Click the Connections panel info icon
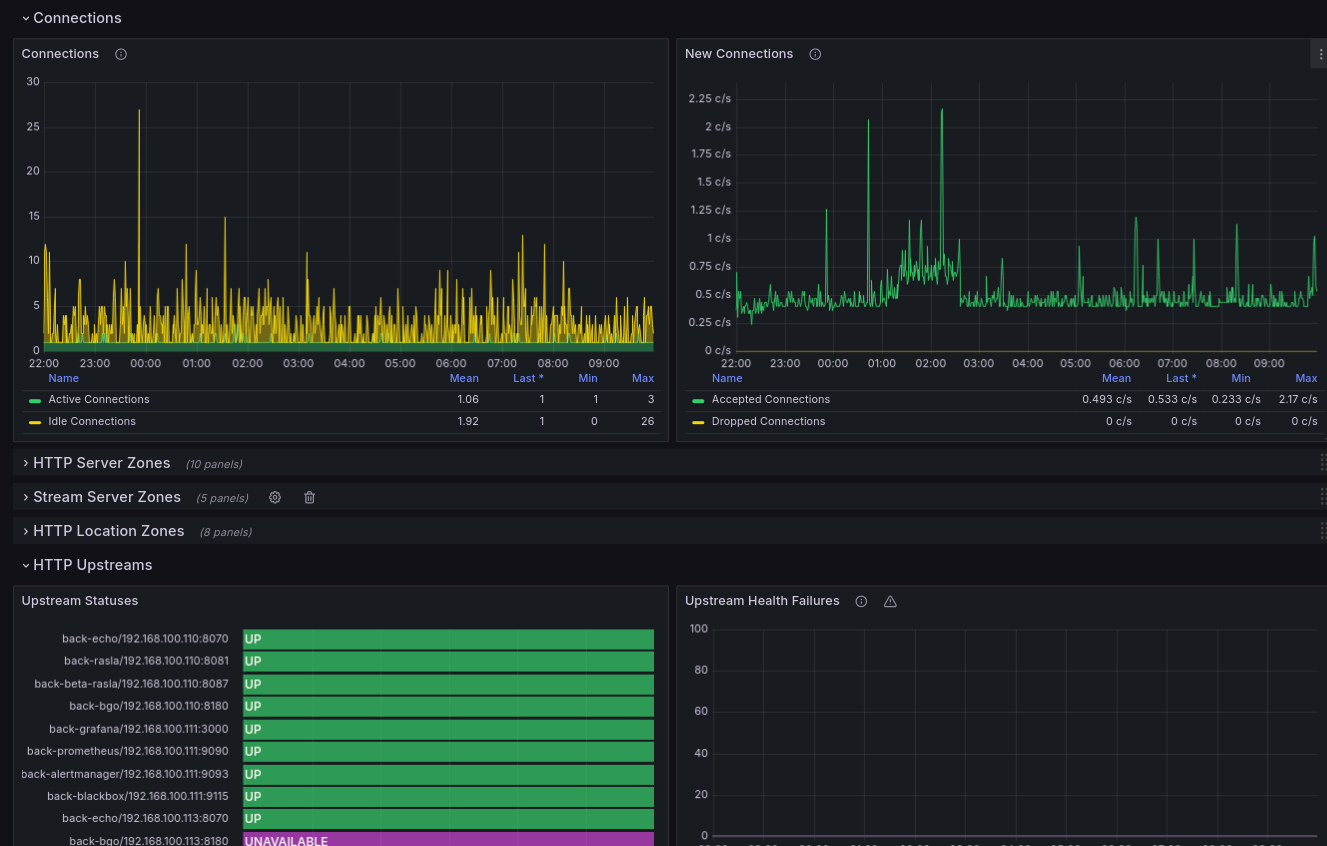Viewport: 1327px width, 846px height. [x=121, y=54]
